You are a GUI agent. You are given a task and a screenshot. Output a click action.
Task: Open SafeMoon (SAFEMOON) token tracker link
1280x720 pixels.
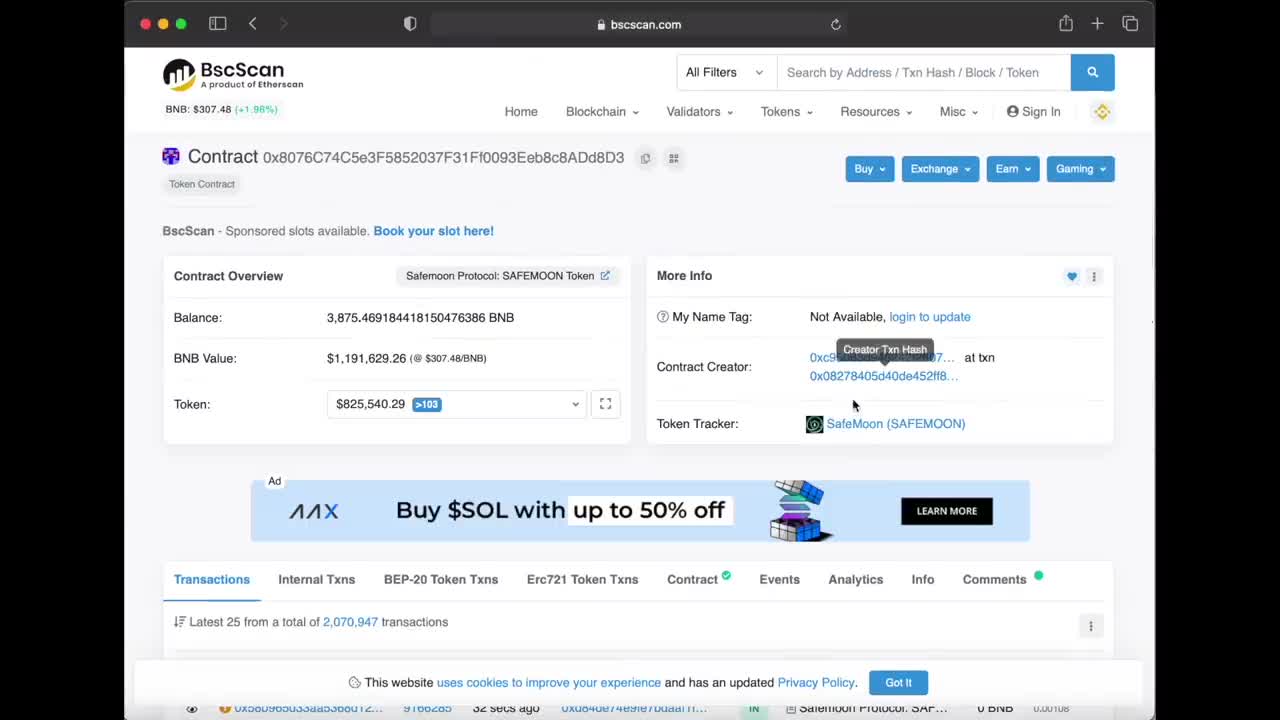coord(895,424)
